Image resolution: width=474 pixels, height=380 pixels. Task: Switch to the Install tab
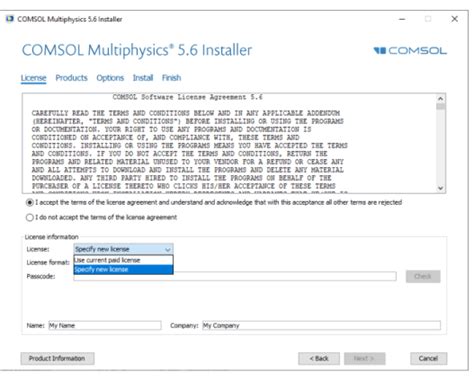tap(143, 78)
